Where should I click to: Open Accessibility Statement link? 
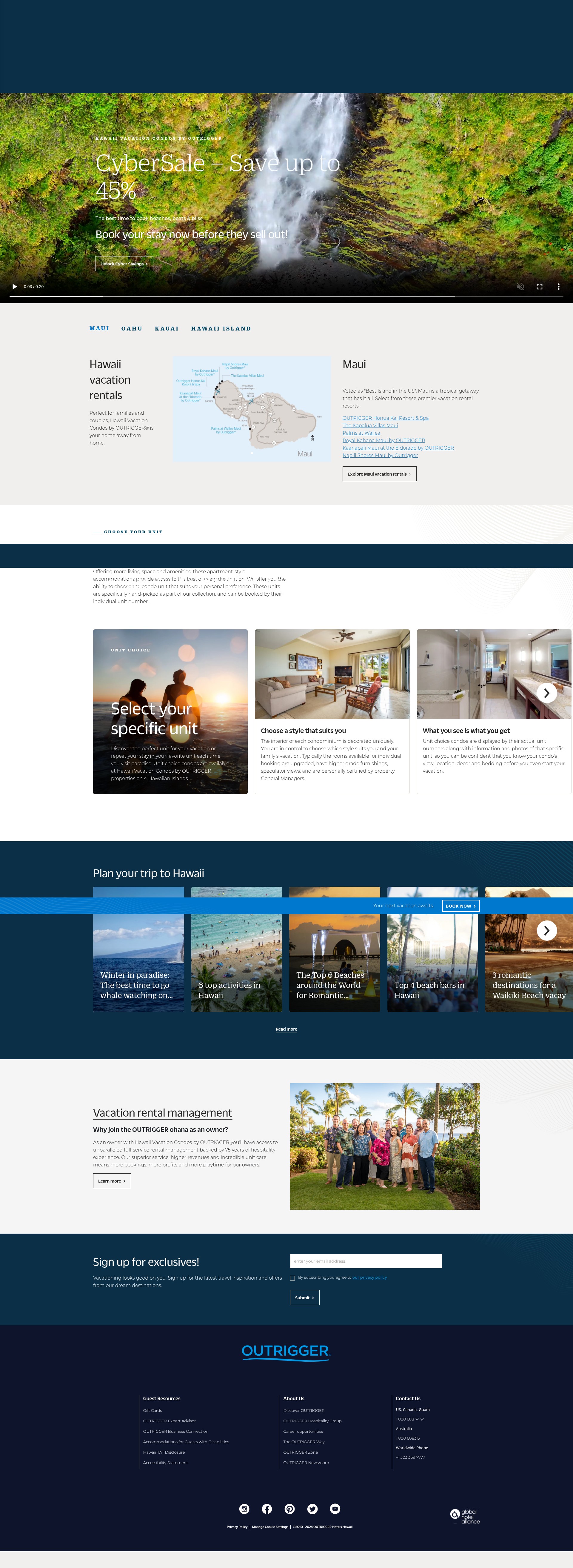[x=165, y=1463]
